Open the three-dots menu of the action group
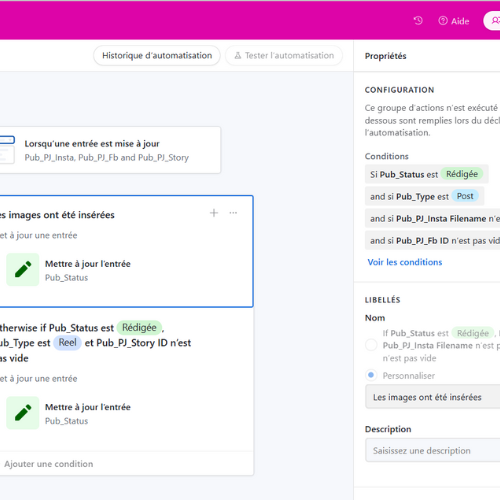Viewport: 500px width, 500px height. [233, 213]
